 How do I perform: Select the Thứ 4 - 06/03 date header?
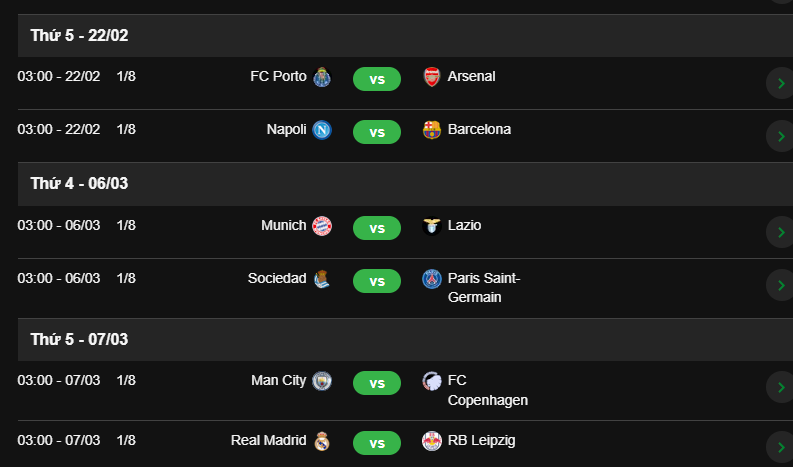[405, 184]
